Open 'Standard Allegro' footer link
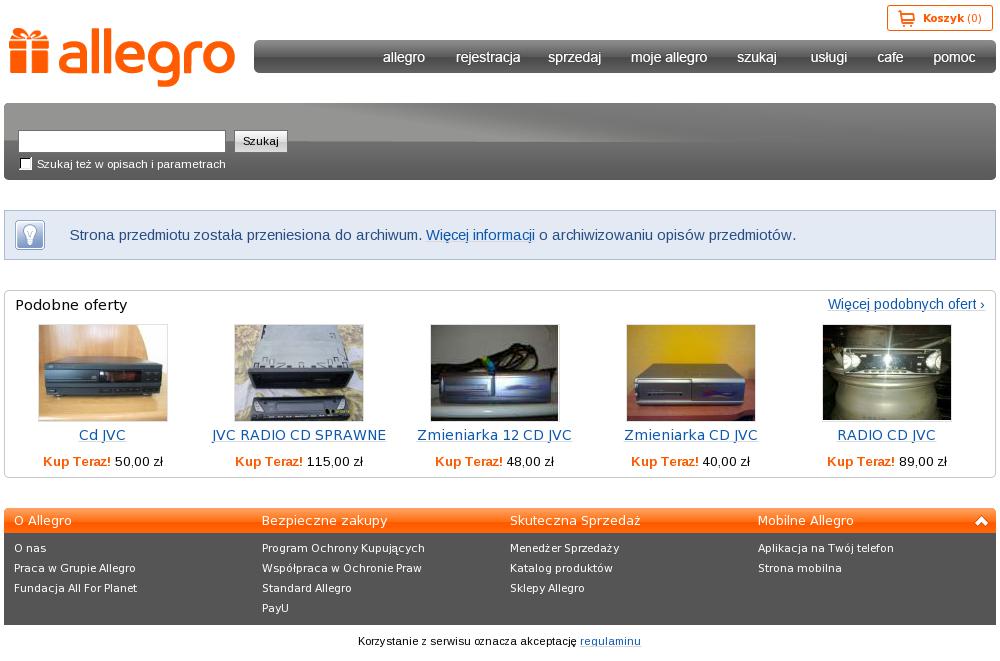The width and height of the screenshot is (1000, 661). coord(307,588)
